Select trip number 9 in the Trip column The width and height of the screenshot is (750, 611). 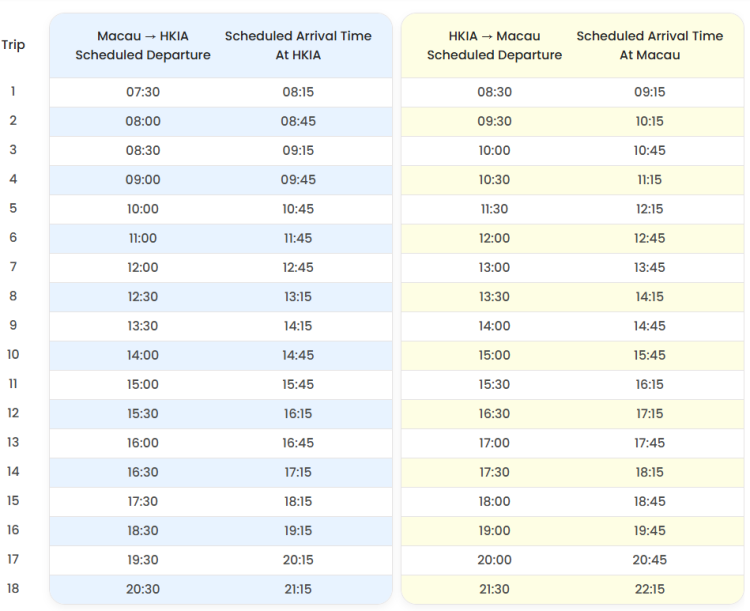point(13,325)
